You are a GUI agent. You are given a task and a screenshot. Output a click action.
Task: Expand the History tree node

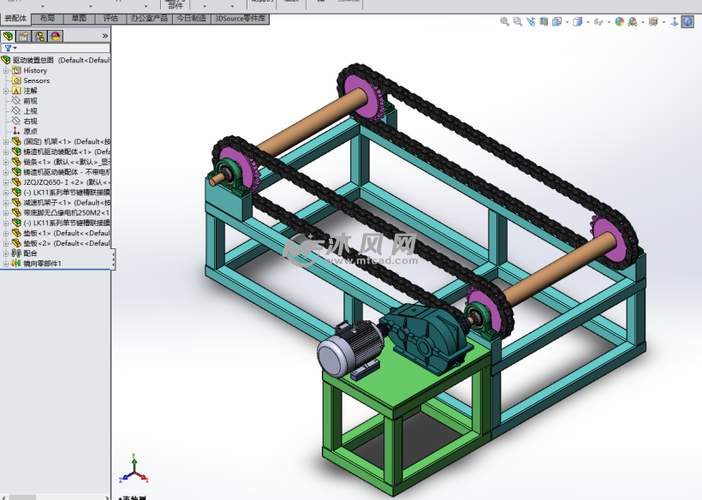point(5,71)
